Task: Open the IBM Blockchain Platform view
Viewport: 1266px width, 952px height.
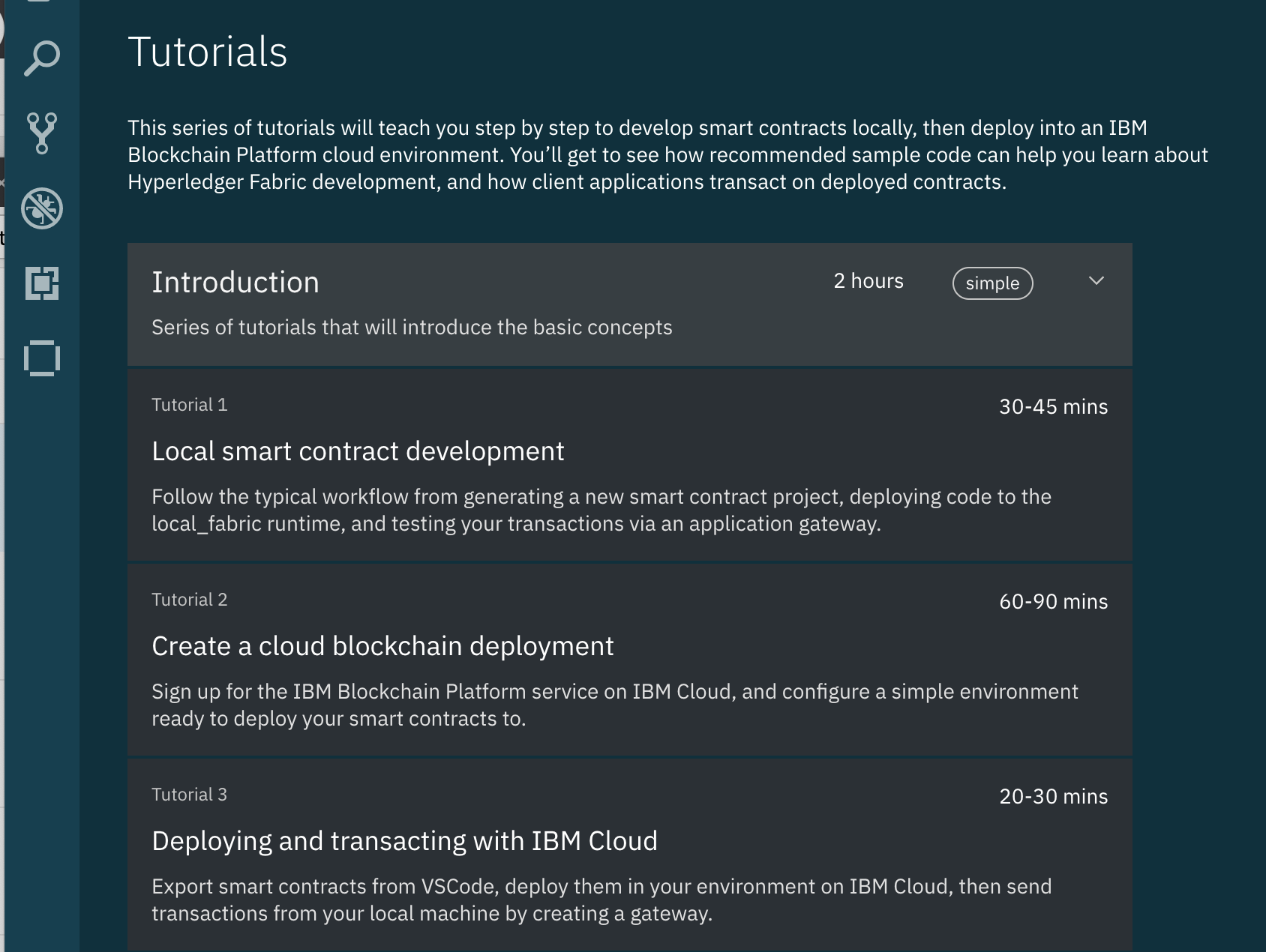Action: point(42,358)
